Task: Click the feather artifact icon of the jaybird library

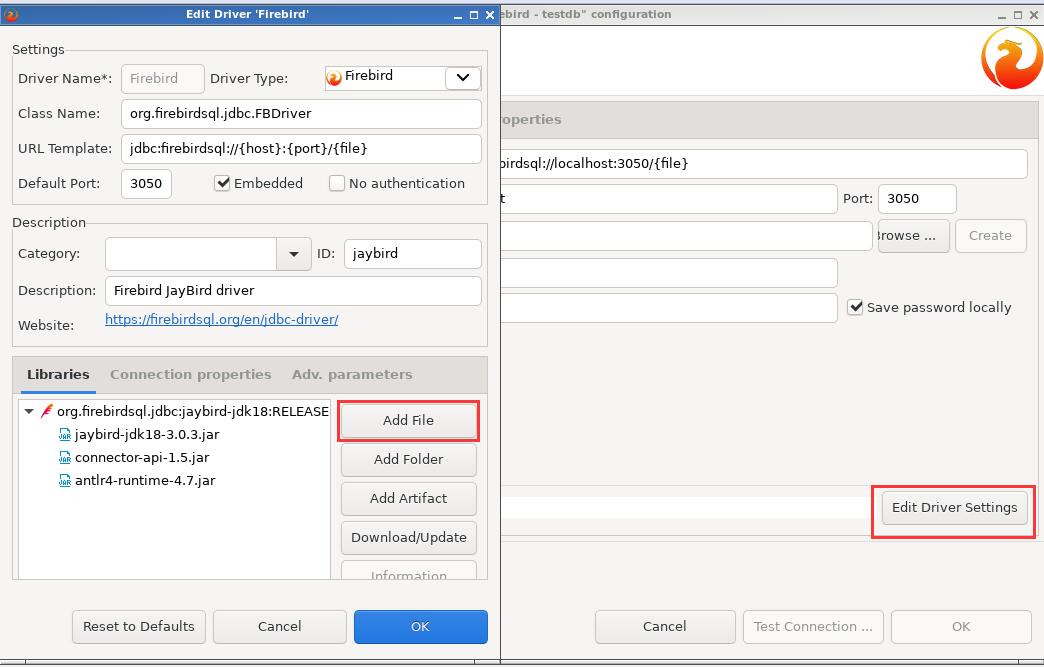Action: [47, 411]
